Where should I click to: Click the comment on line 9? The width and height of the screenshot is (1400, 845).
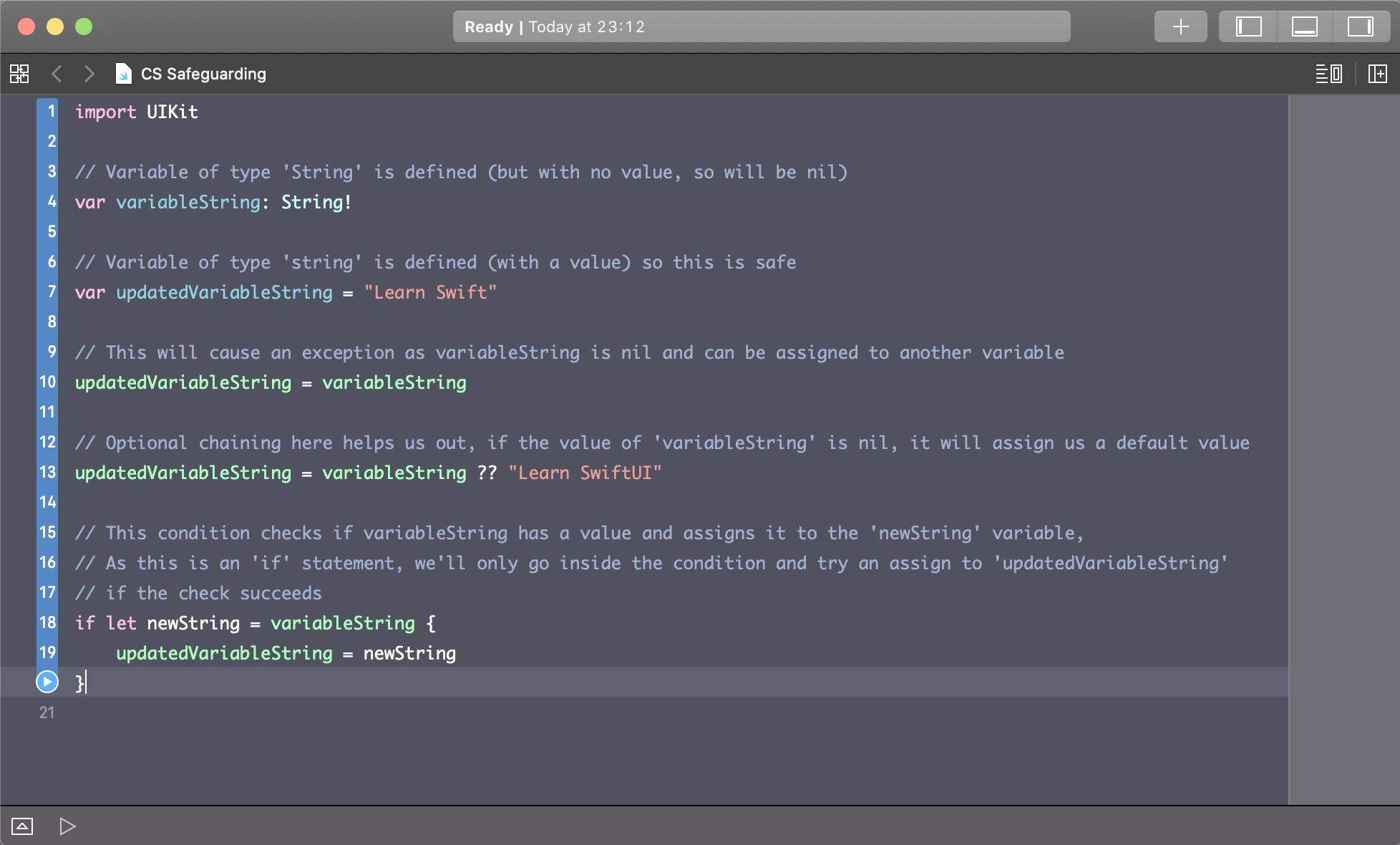(570, 353)
